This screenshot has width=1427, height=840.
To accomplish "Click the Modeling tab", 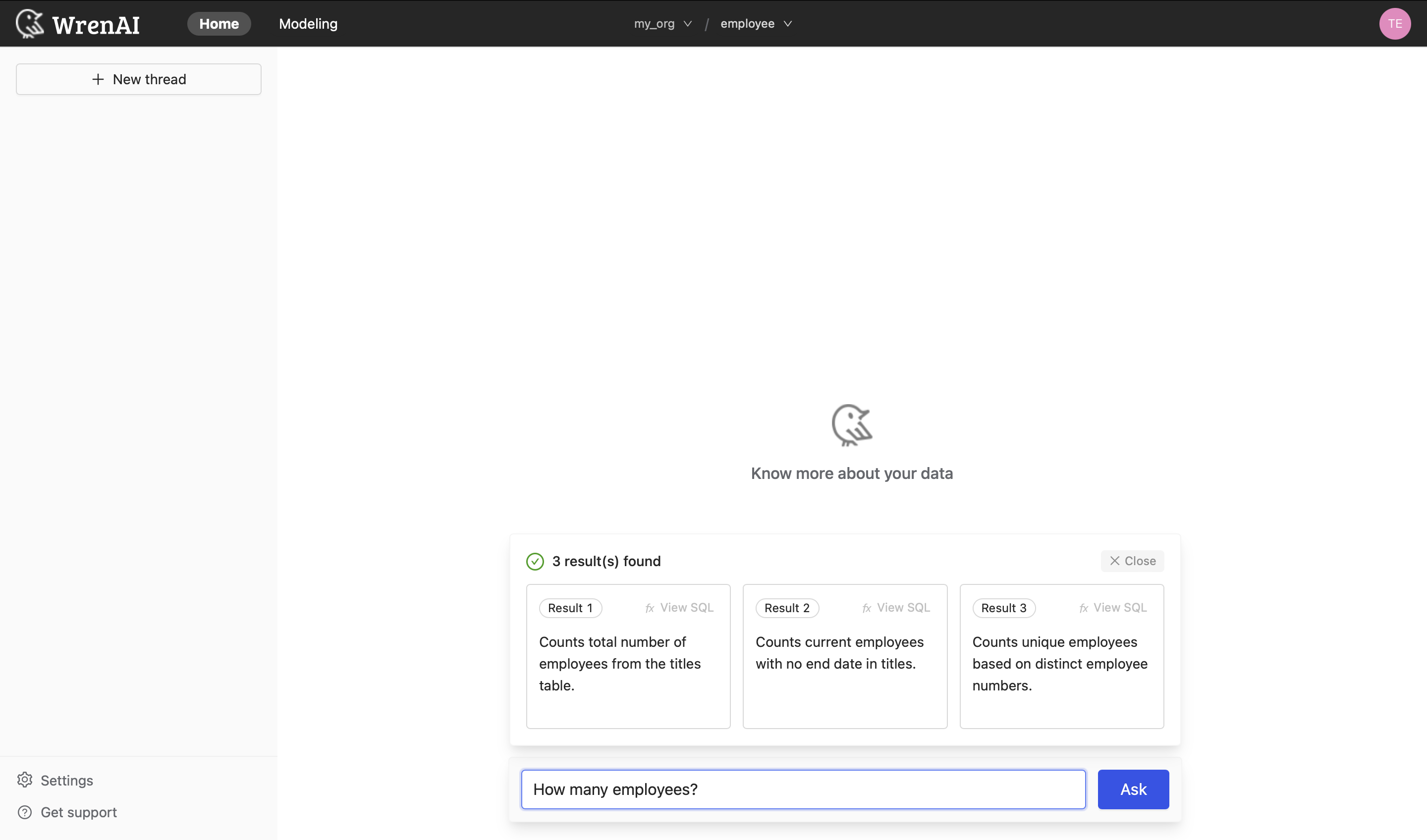I will [308, 23].
